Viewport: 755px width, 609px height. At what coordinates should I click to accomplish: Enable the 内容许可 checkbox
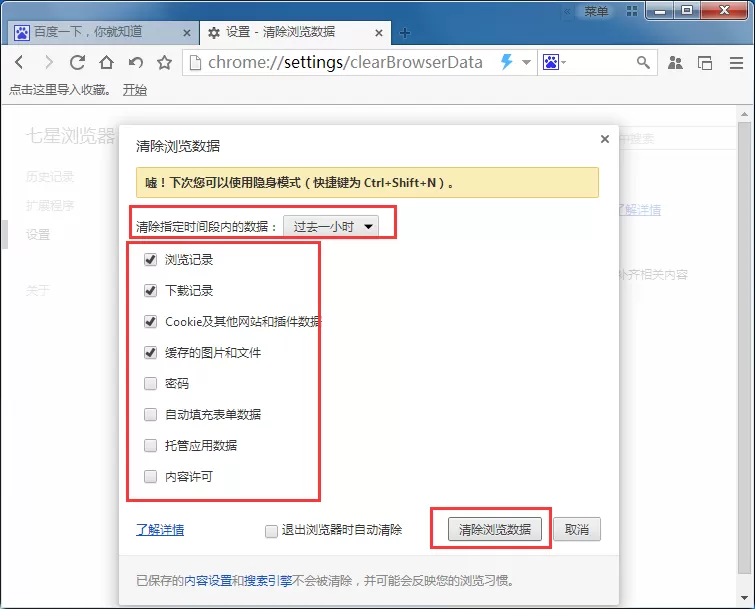[x=150, y=477]
